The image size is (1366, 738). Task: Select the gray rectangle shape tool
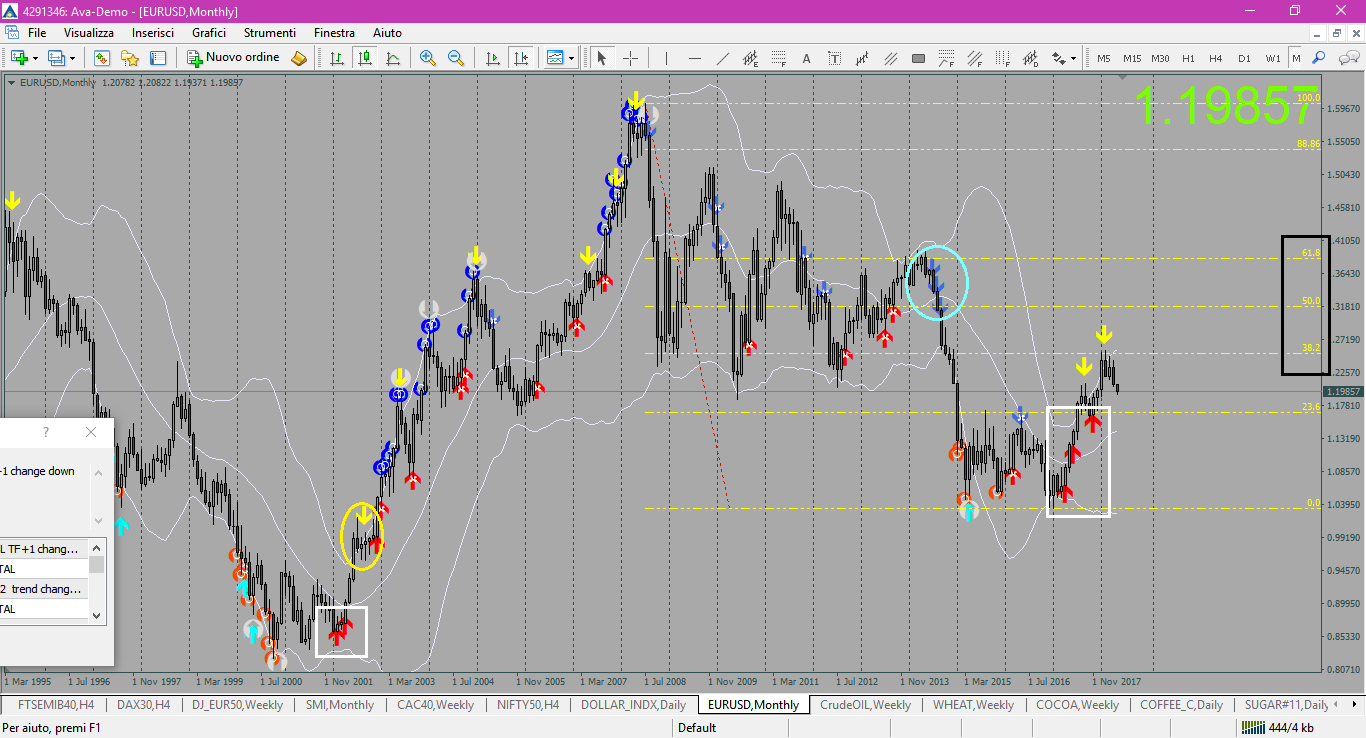coord(918,58)
